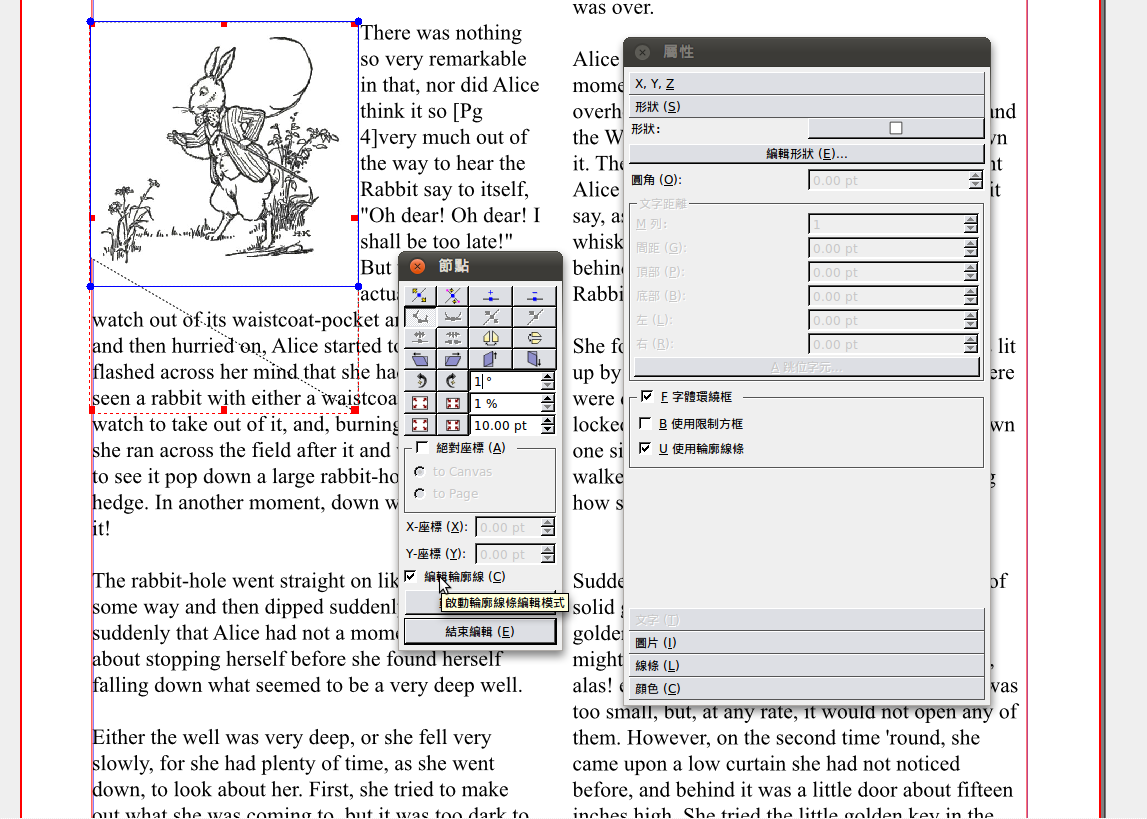Rotate the path clockwise
The height and width of the screenshot is (819, 1147).
pyautogui.click(x=453, y=381)
